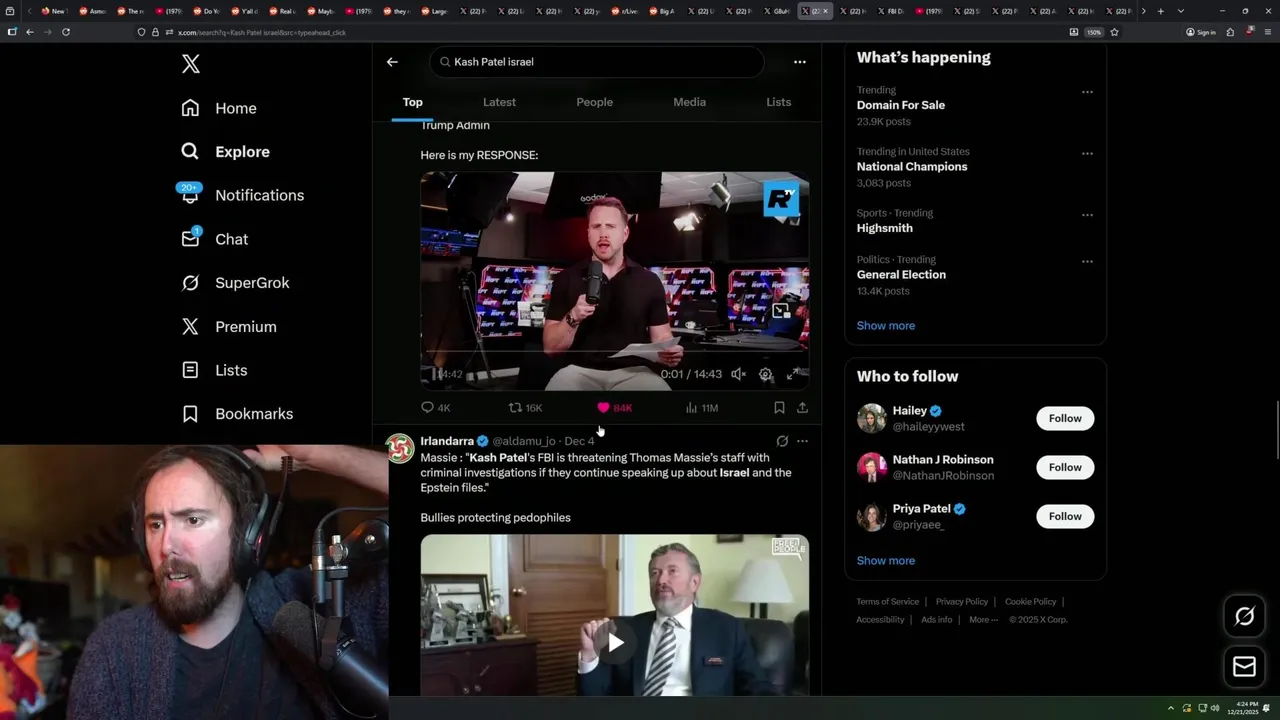Viewport: 1280px width, 720px height.
Task: Click the X logo in the sidebar
Action: [191, 65]
